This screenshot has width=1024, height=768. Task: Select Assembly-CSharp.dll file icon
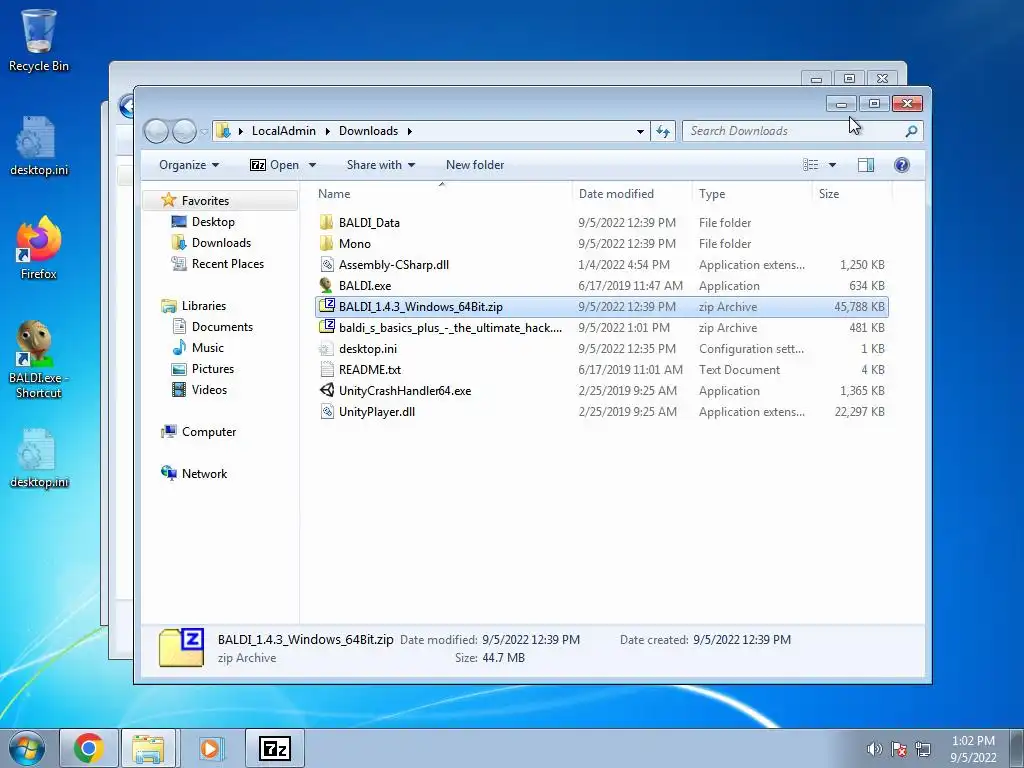(x=327, y=264)
